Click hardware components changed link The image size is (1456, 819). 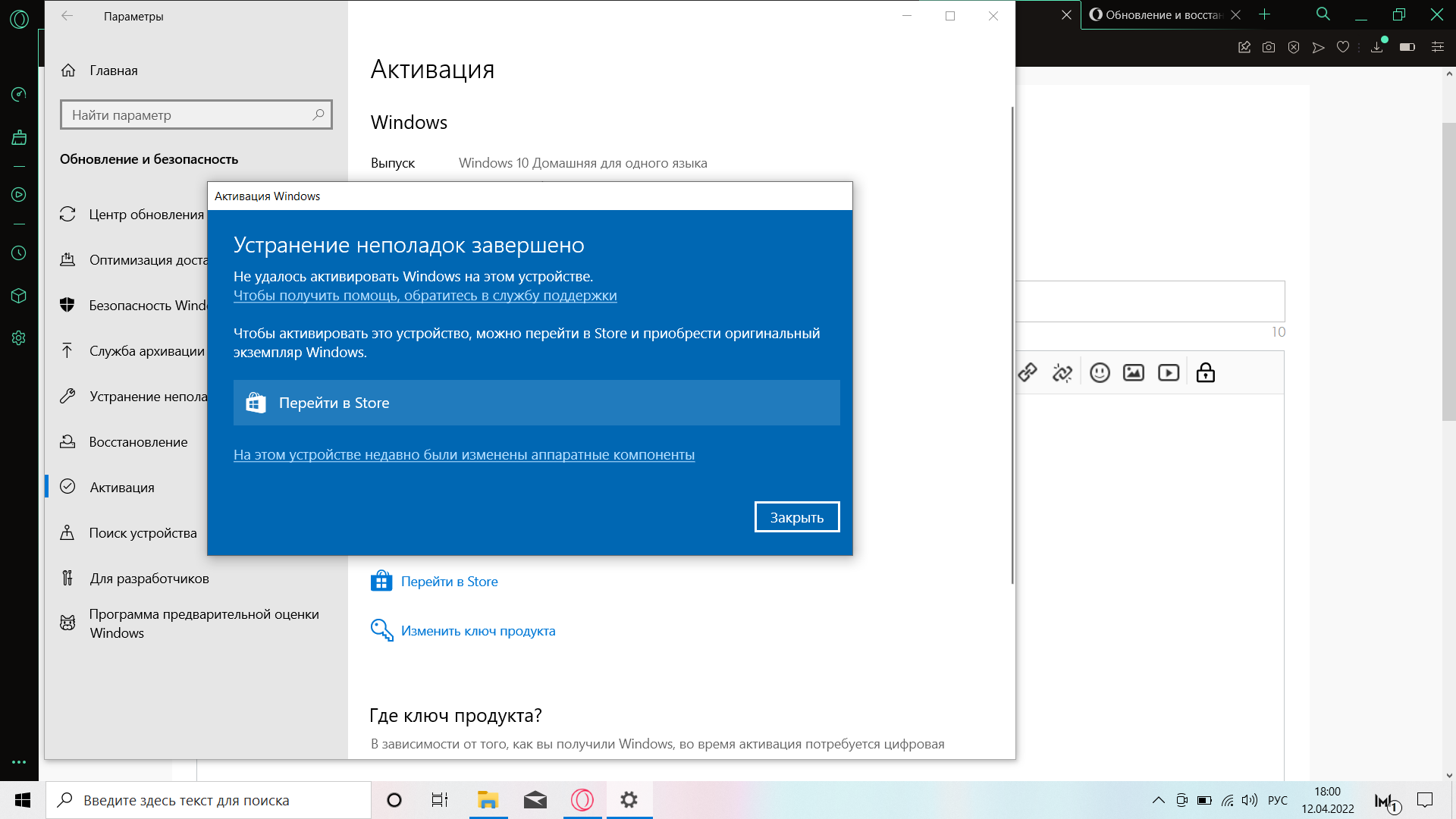point(464,455)
